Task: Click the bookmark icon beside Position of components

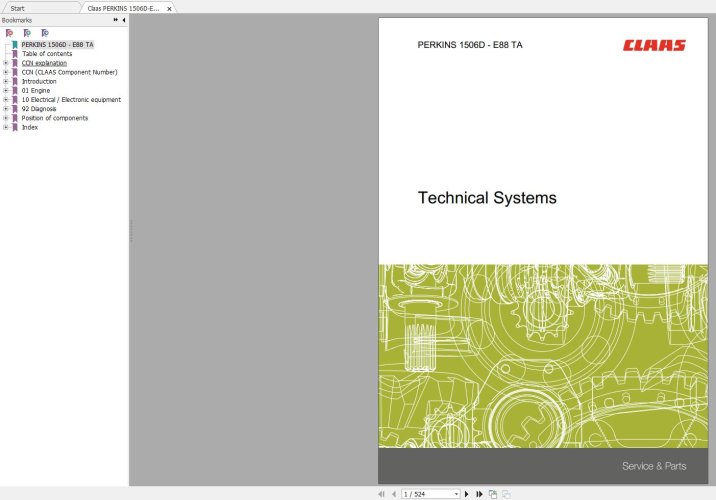Action: tap(15, 118)
